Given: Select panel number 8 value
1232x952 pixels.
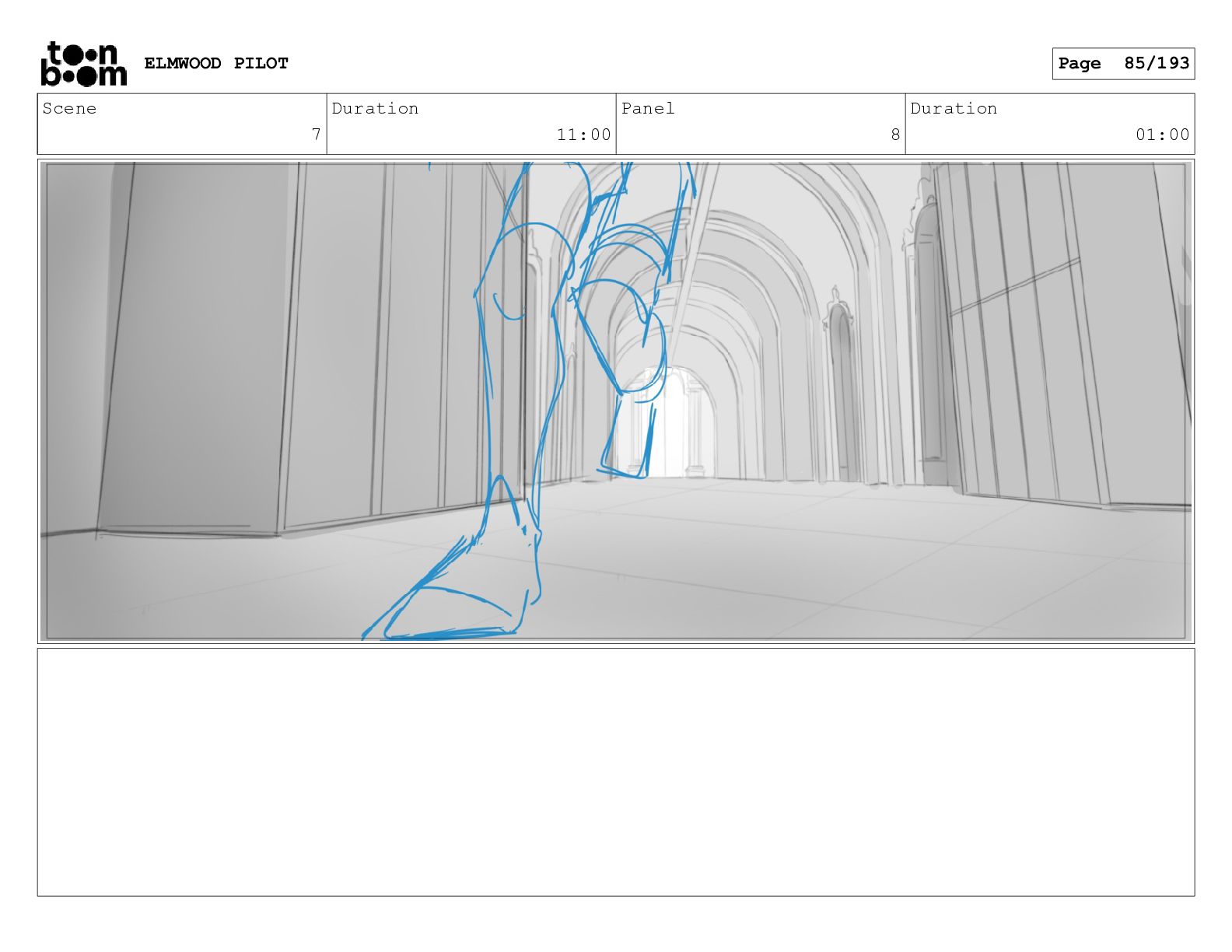Looking at the screenshot, I should pos(895,135).
